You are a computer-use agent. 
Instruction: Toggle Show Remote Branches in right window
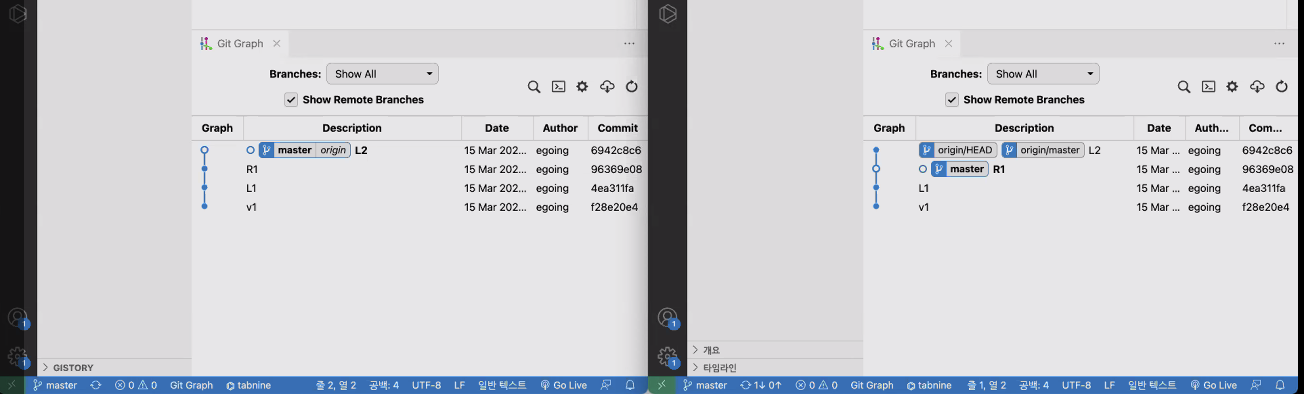coord(952,100)
